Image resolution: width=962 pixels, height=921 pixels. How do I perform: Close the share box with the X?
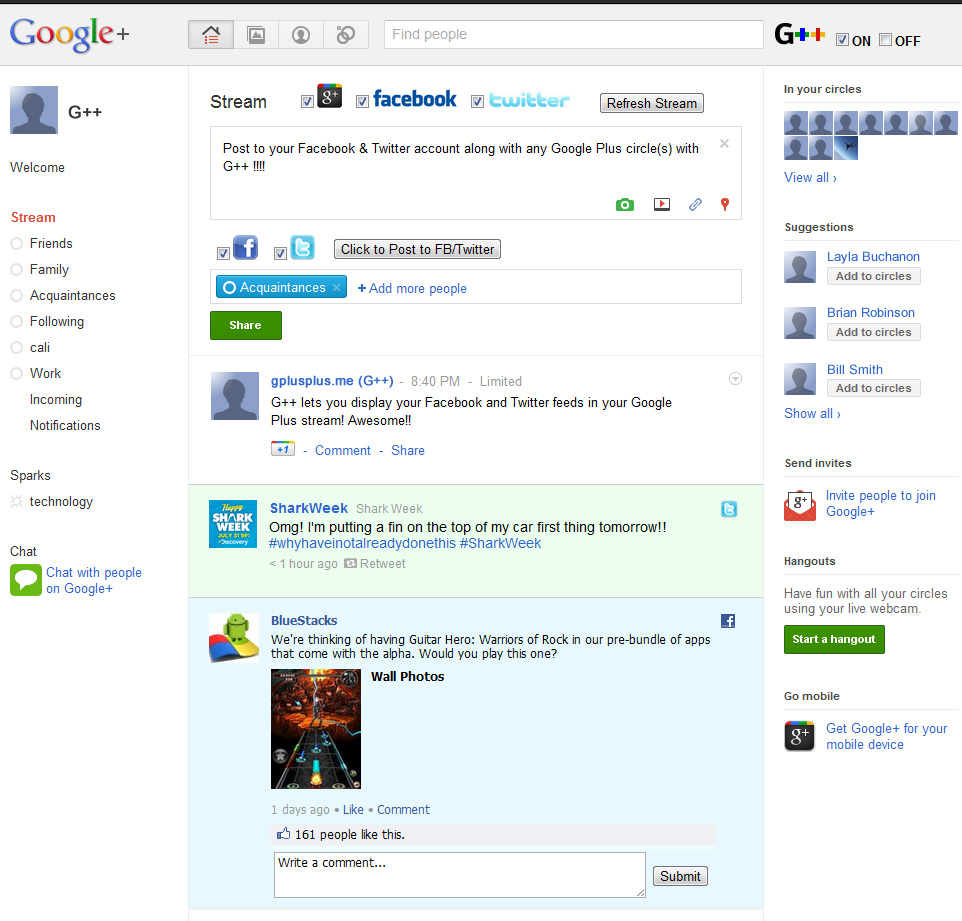[x=725, y=144]
